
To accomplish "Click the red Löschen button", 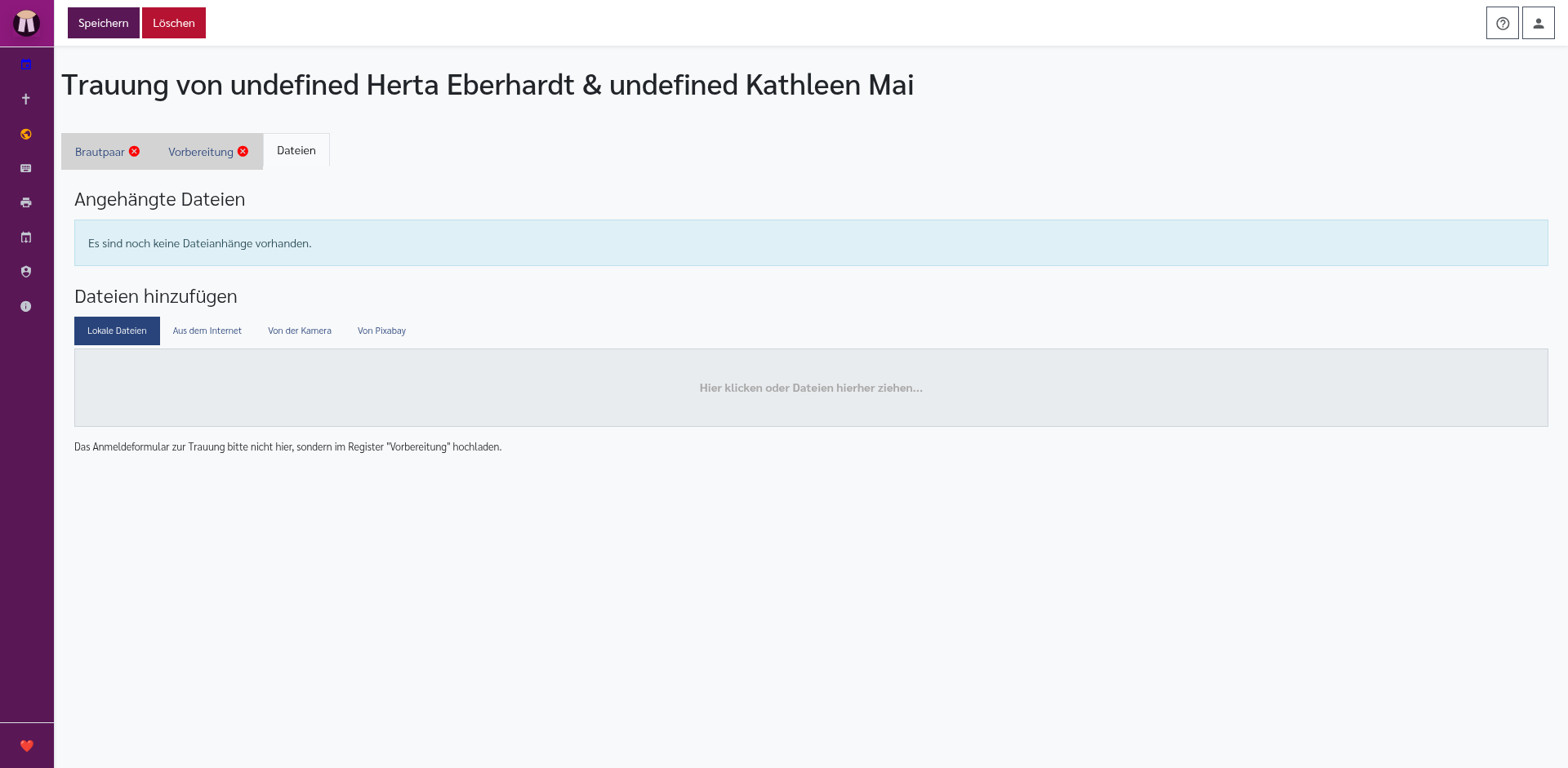I will click(174, 23).
